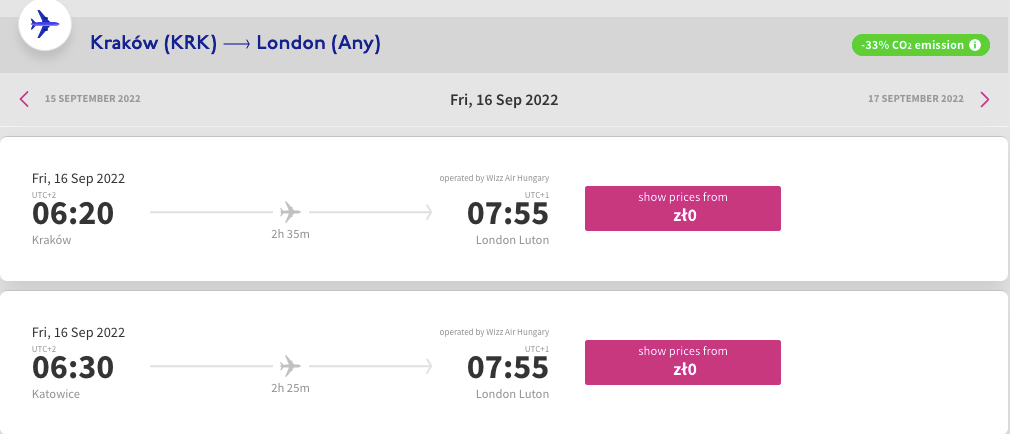1010x434 pixels.
Task: Click the CO2 emission info icon
Action: 975,45
